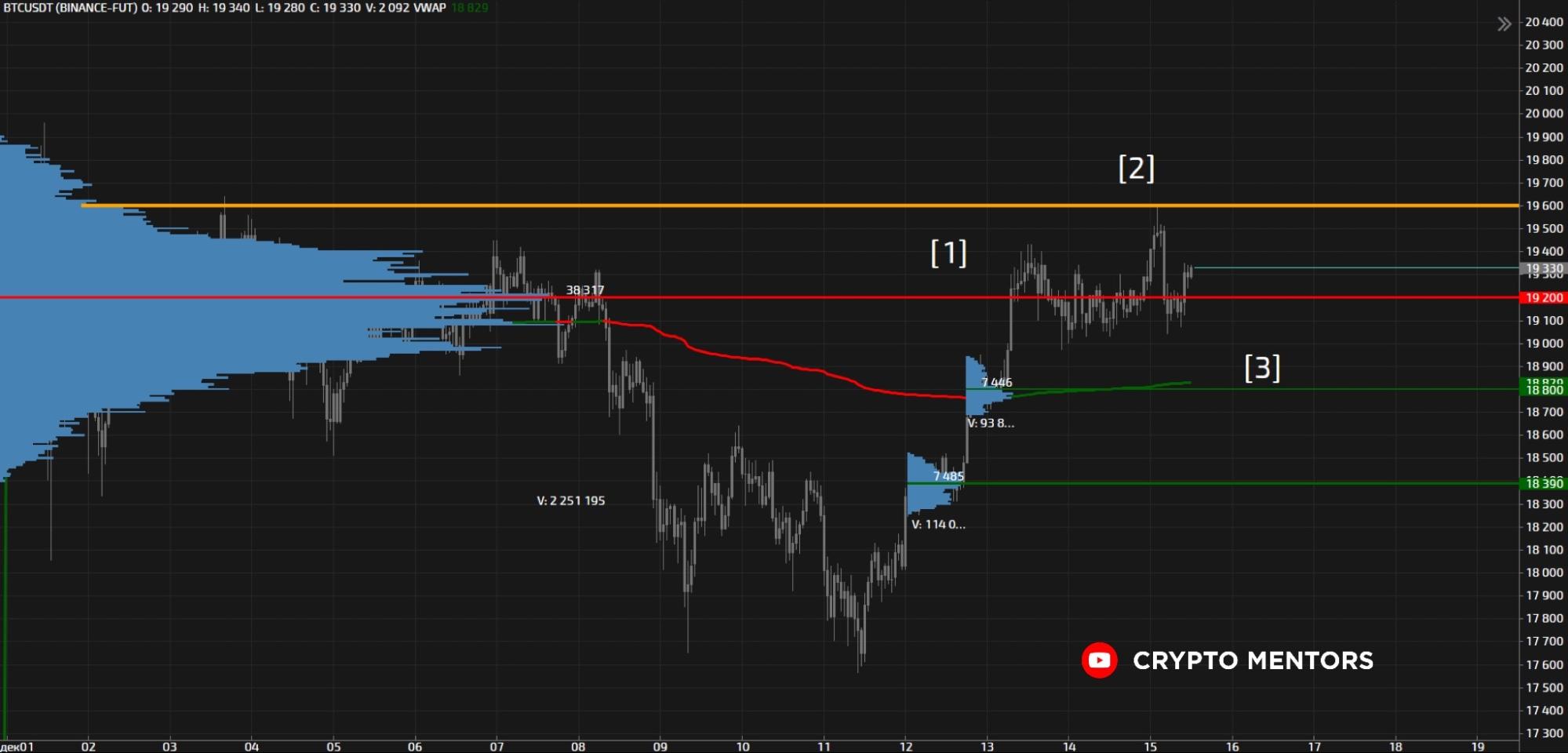1568x753 pixels.
Task: Click the header low value L: 19 280
Action: [x=279, y=8]
